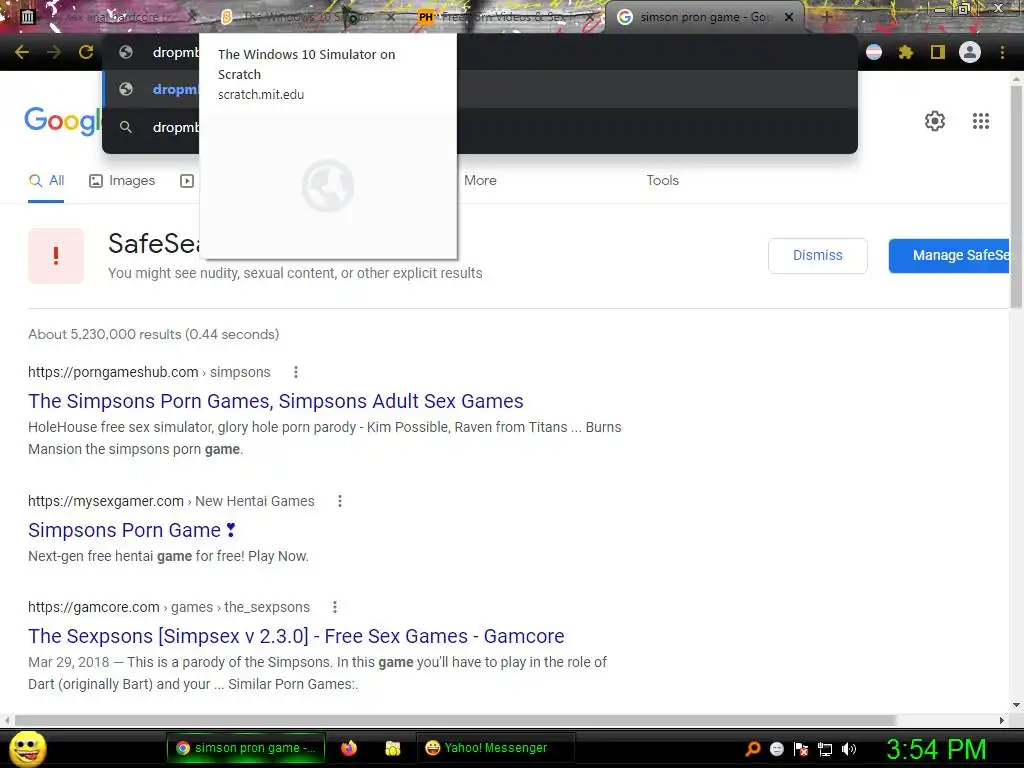Switch to the All results tab
Screen dimensions: 1024x768
click(46, 181)
